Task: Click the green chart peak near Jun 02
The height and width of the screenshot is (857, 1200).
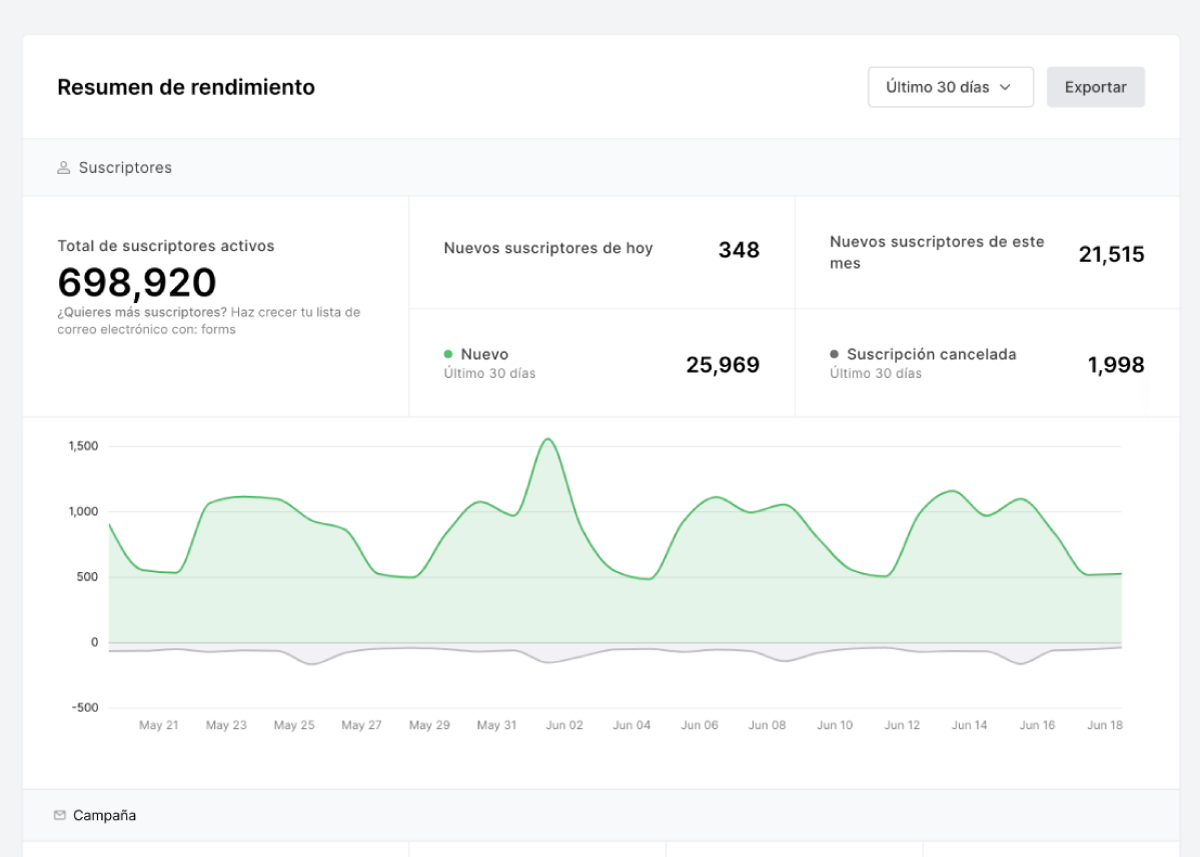Action: click(x=547, y=439)
